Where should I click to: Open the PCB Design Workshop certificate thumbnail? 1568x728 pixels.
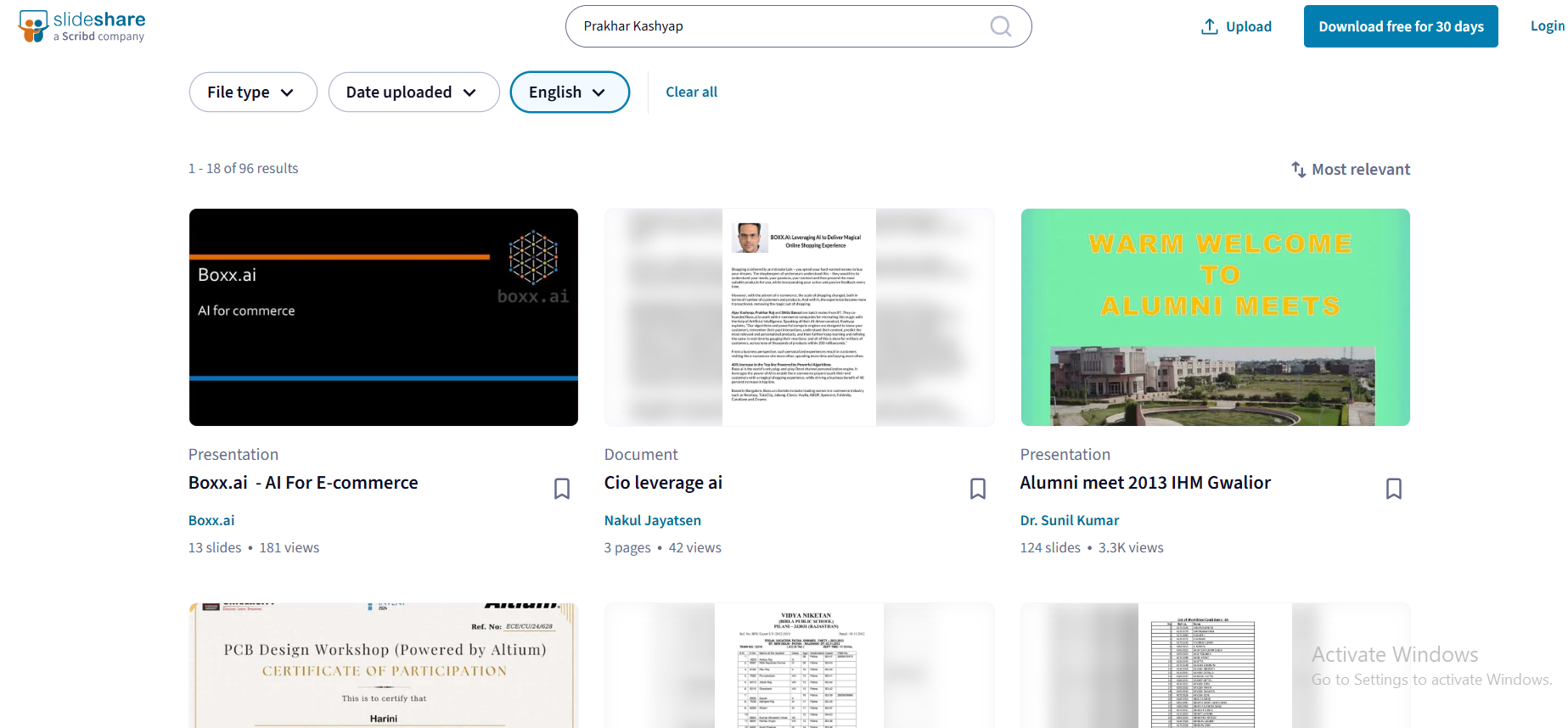click(x=384, y=666)
